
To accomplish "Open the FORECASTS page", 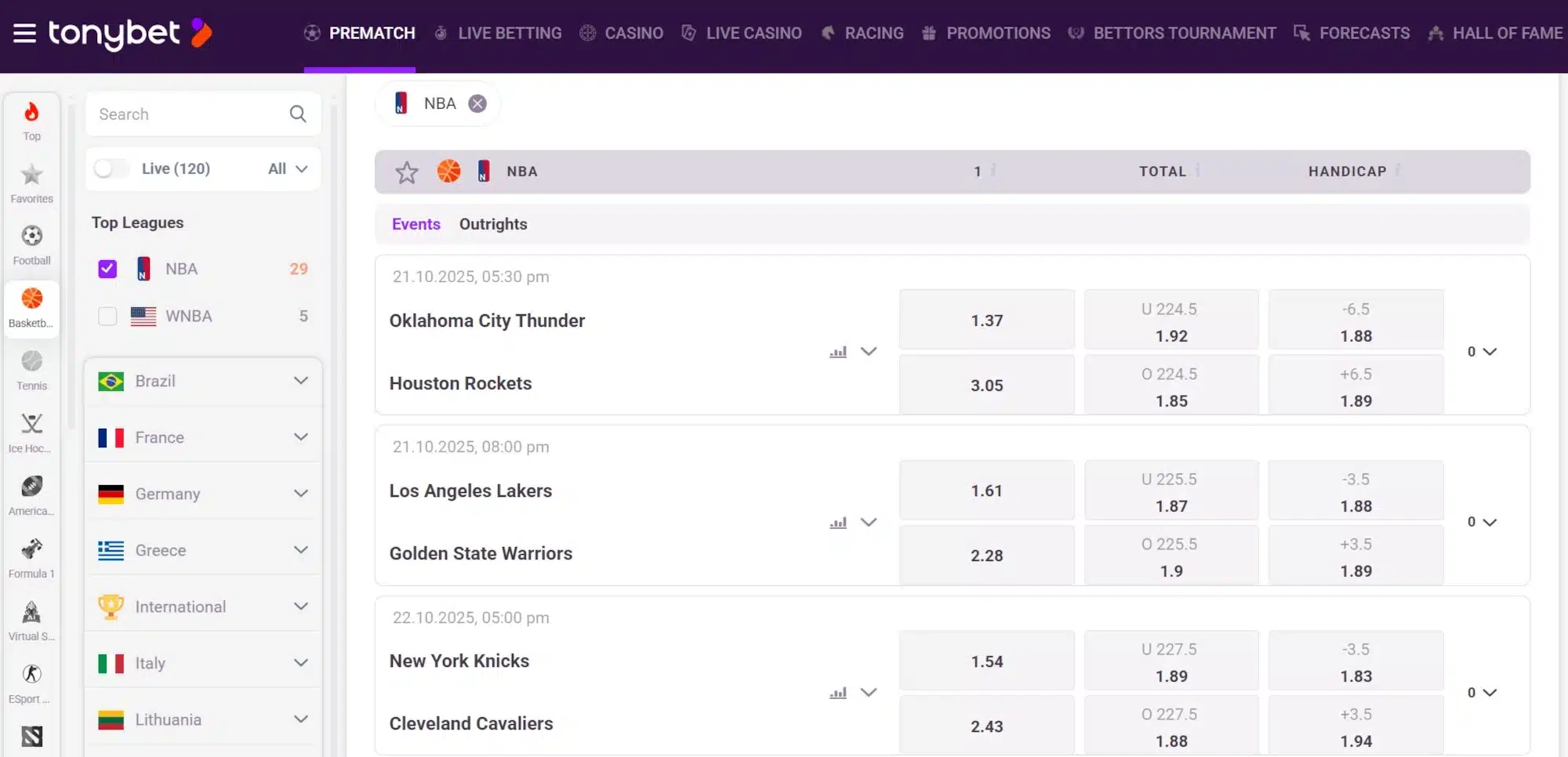I will pos(1352,33).
